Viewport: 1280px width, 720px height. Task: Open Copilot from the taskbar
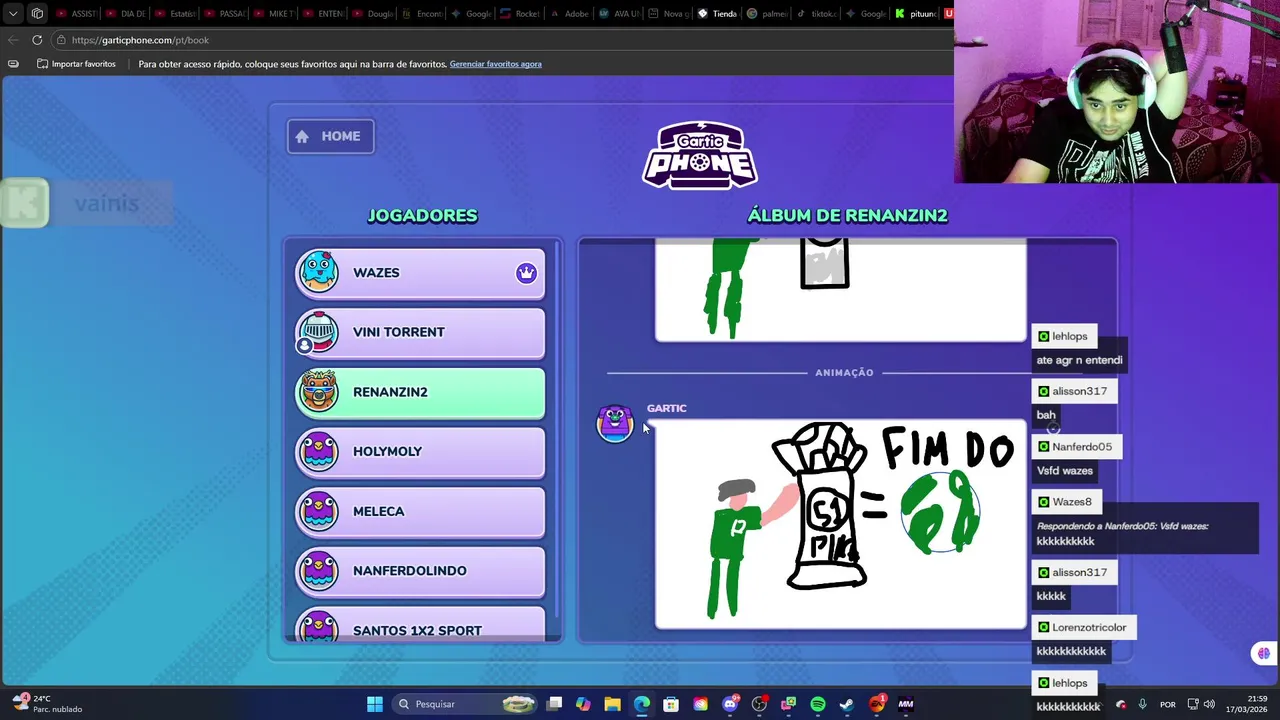(583, 704)
